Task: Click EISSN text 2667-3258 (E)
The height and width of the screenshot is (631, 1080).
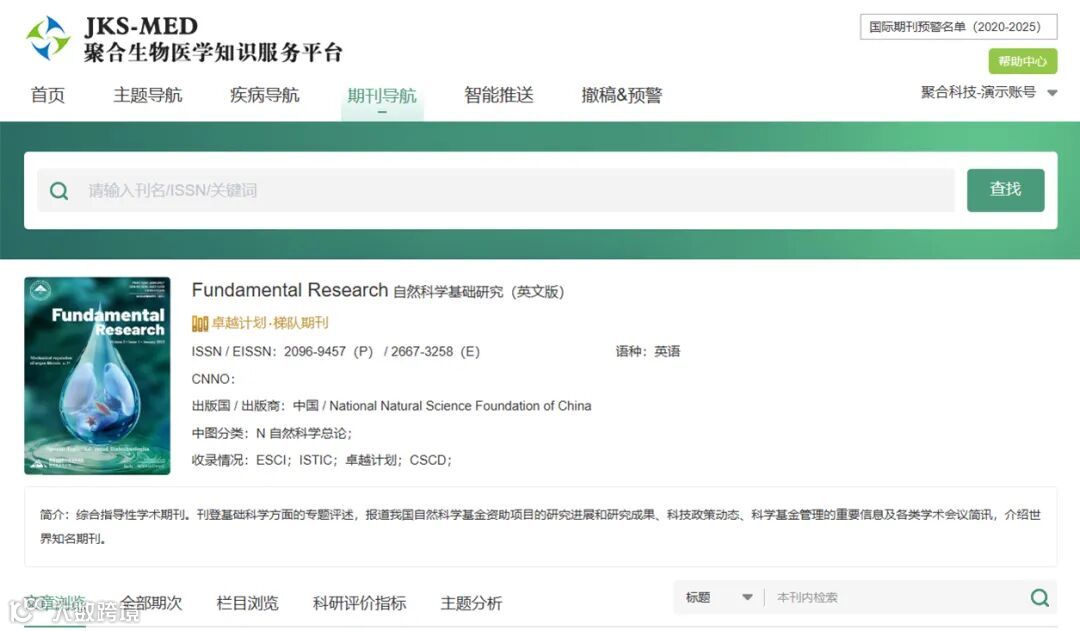Action: [435, 351]
